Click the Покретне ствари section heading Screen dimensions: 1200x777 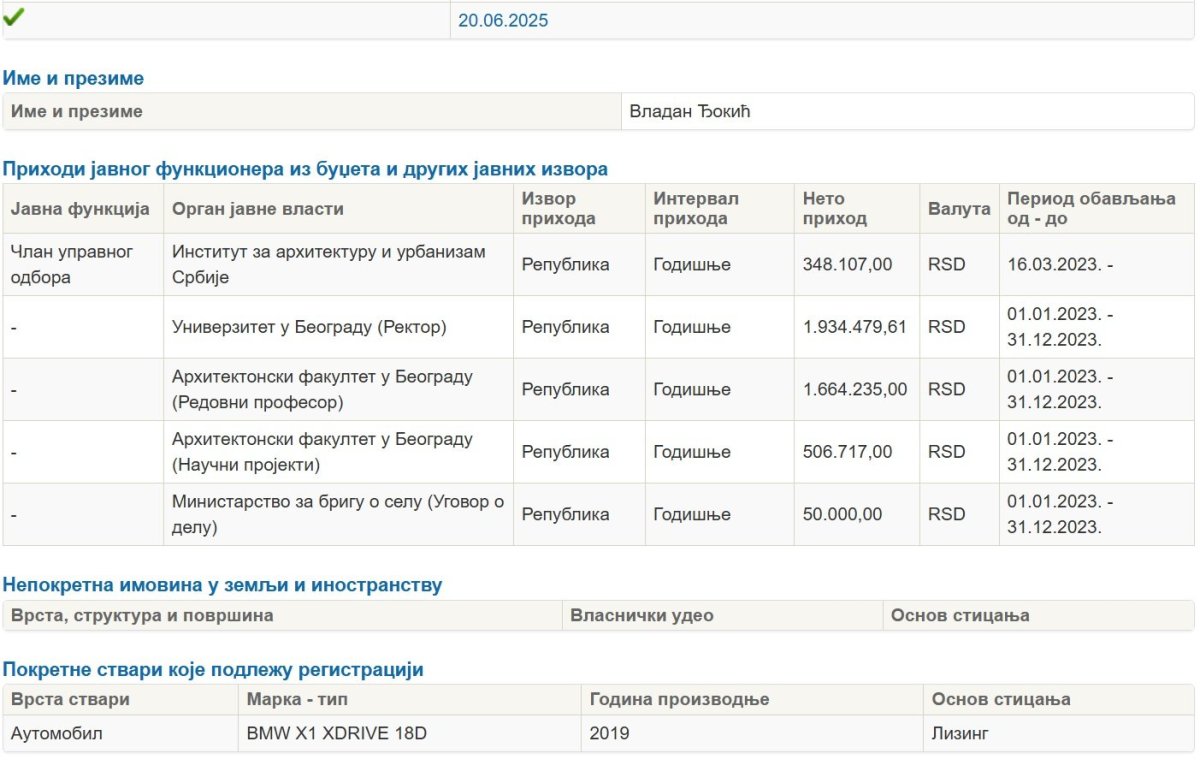(x=213, y=669)
